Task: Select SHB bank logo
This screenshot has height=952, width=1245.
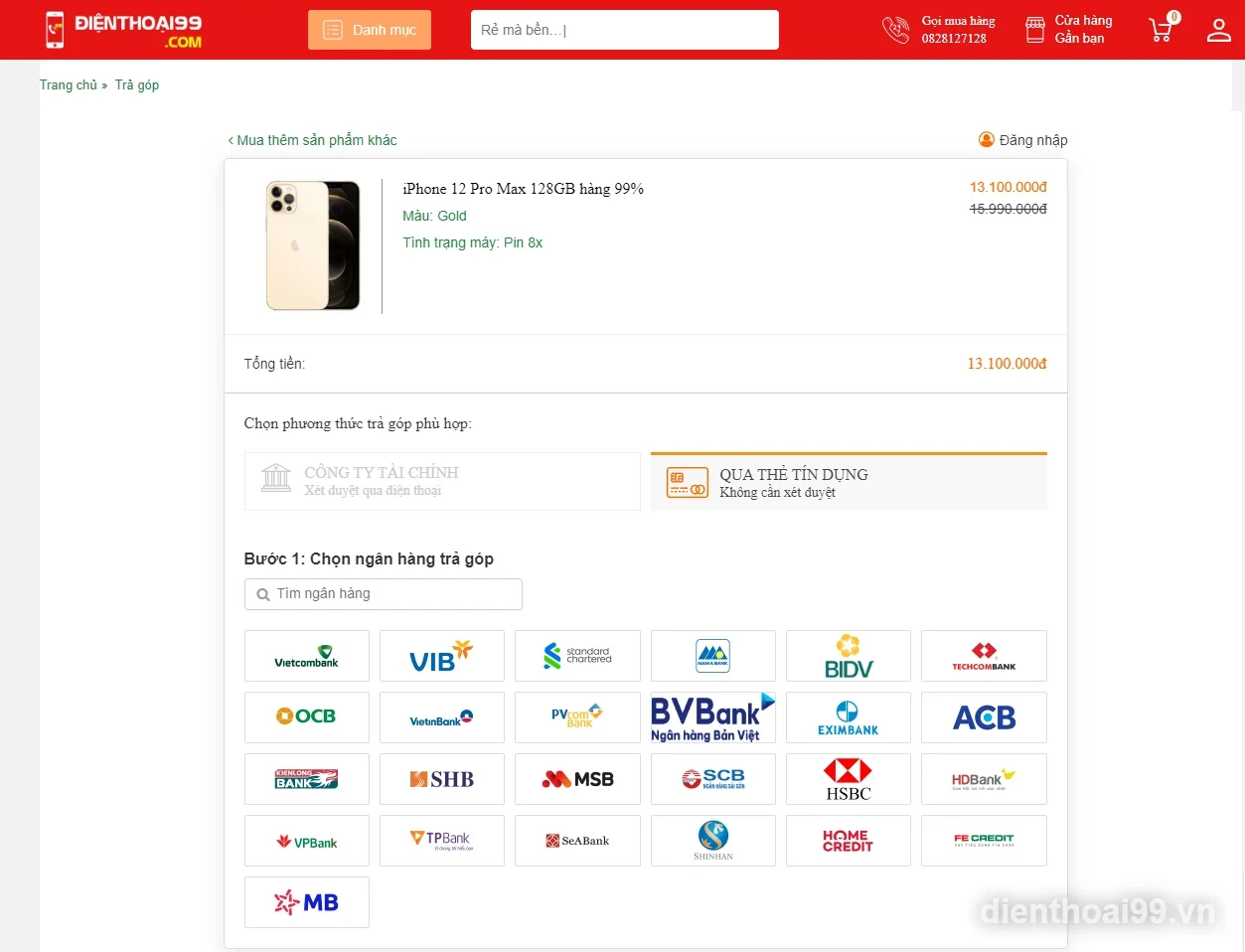Action: coord(442,779)
